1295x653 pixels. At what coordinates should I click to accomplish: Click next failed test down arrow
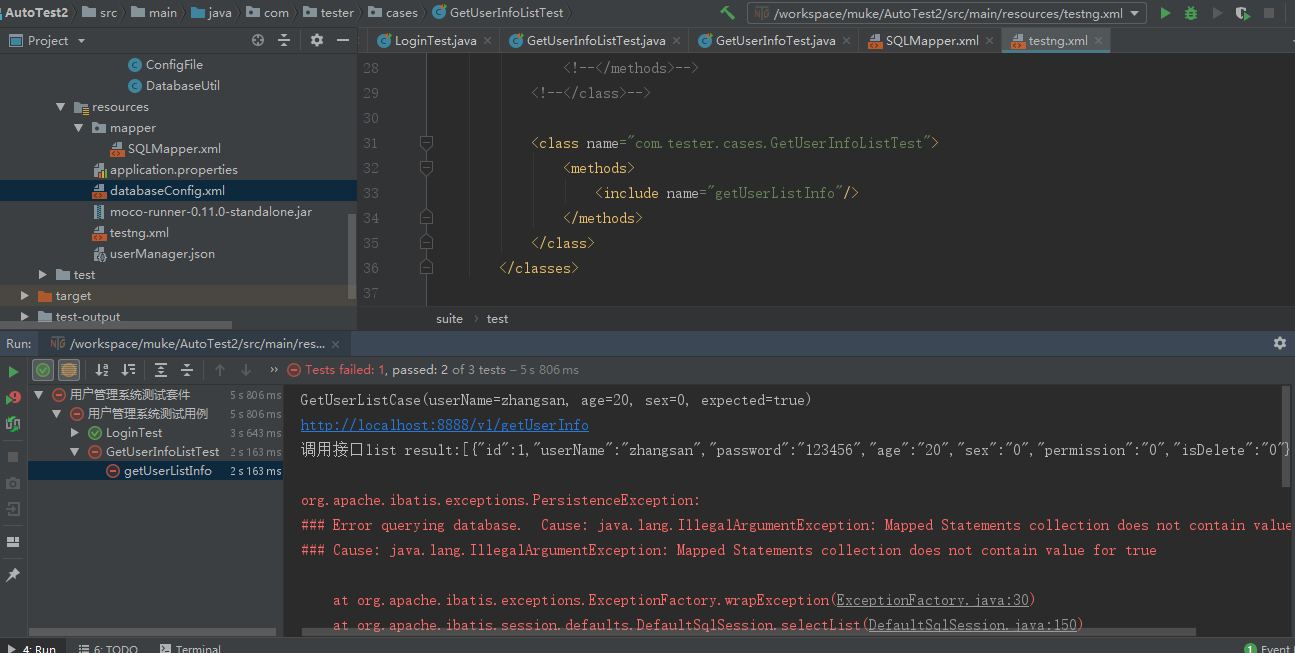coord(246,370)
